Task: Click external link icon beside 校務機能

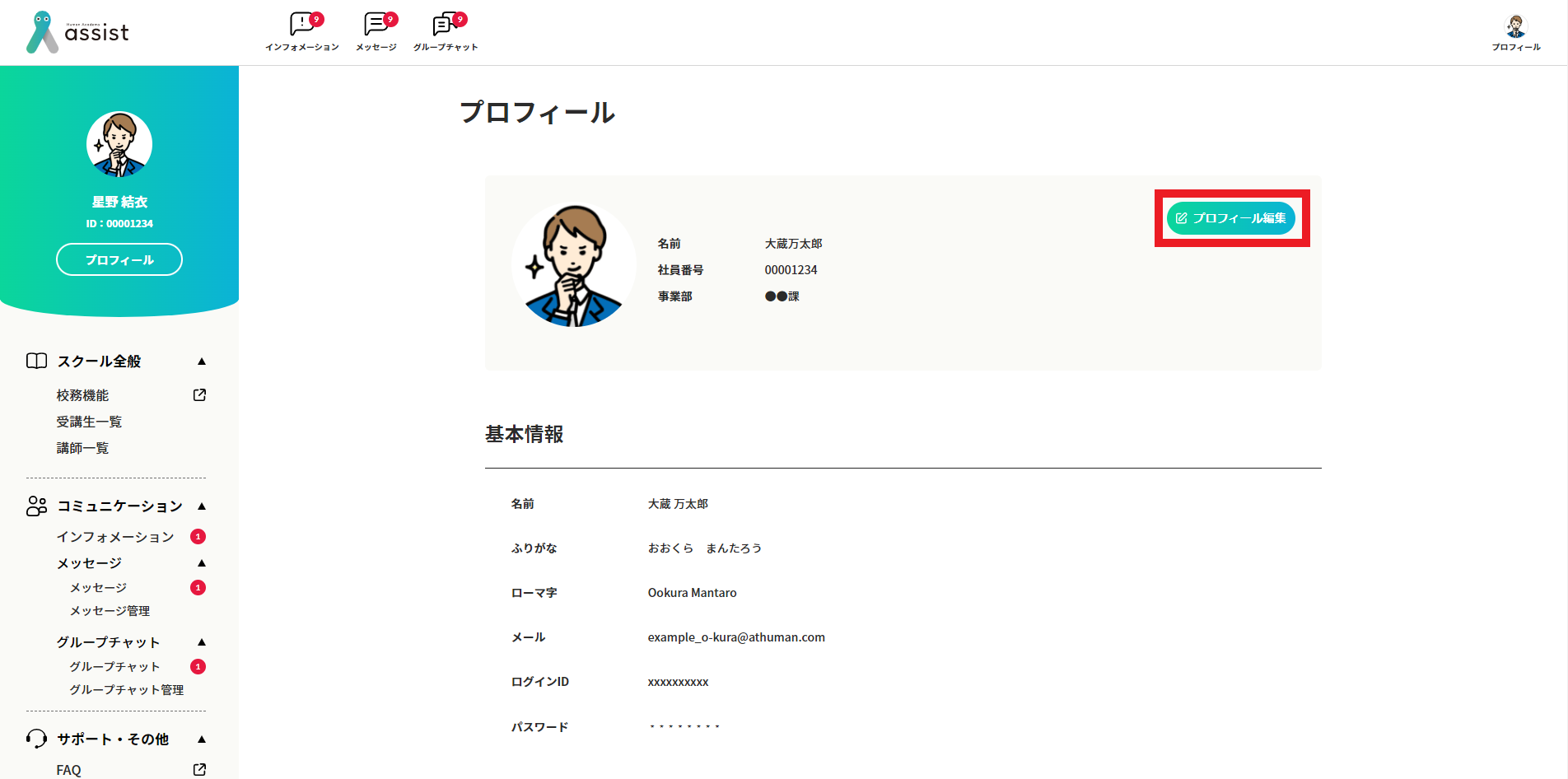Action: [199, 395]
